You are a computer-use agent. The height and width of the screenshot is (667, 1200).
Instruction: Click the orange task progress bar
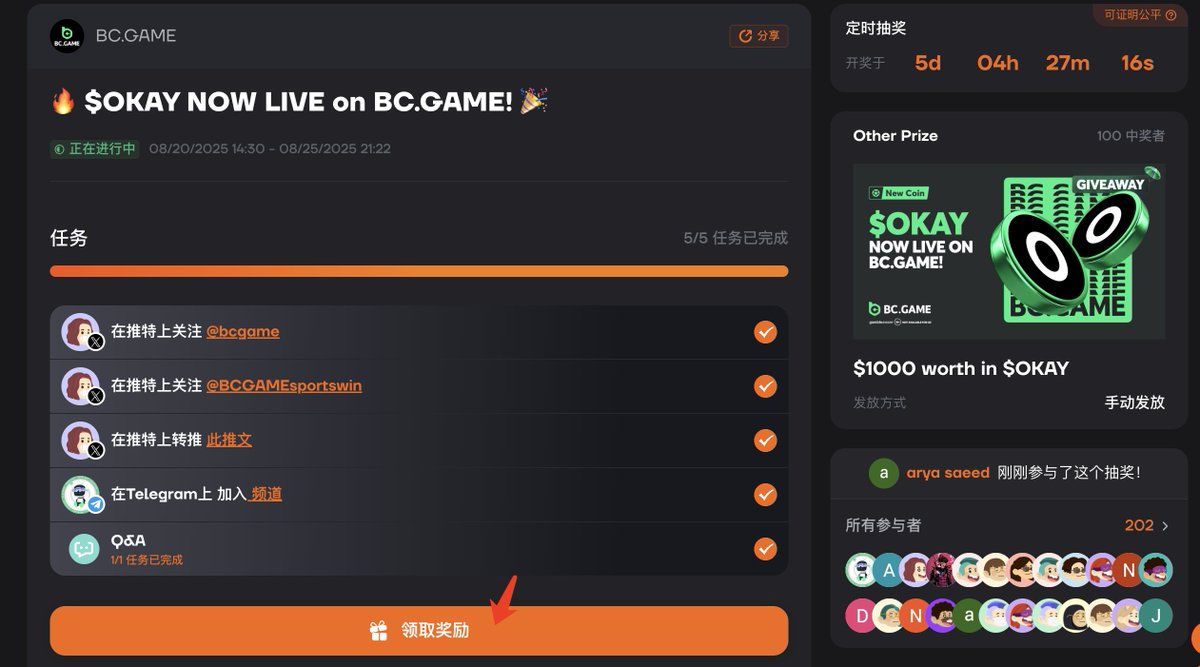point(419,271)
